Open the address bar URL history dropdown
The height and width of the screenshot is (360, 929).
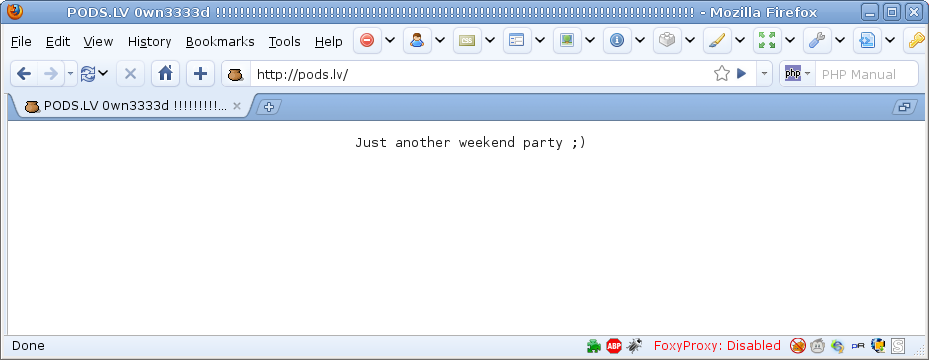pos(764,73)
